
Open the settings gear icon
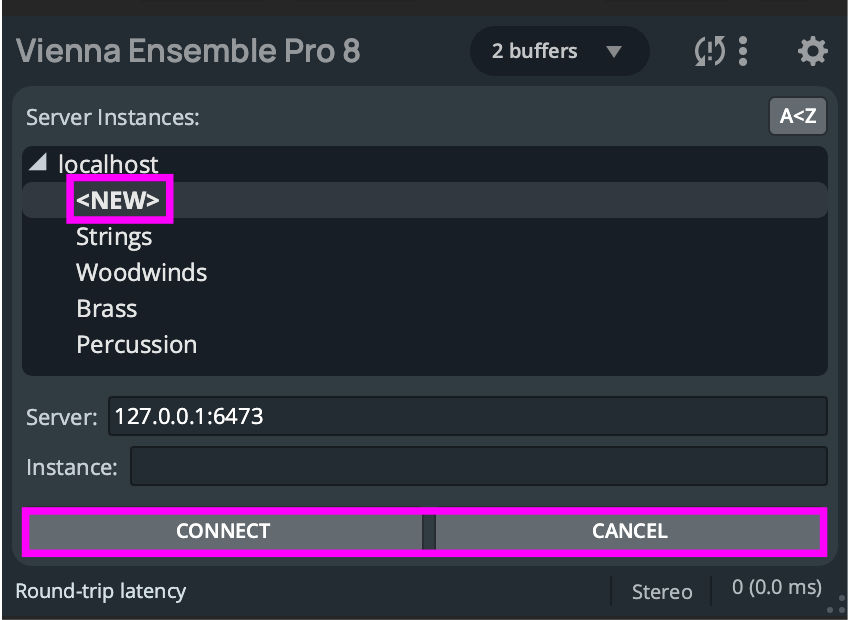click(812, 51)
